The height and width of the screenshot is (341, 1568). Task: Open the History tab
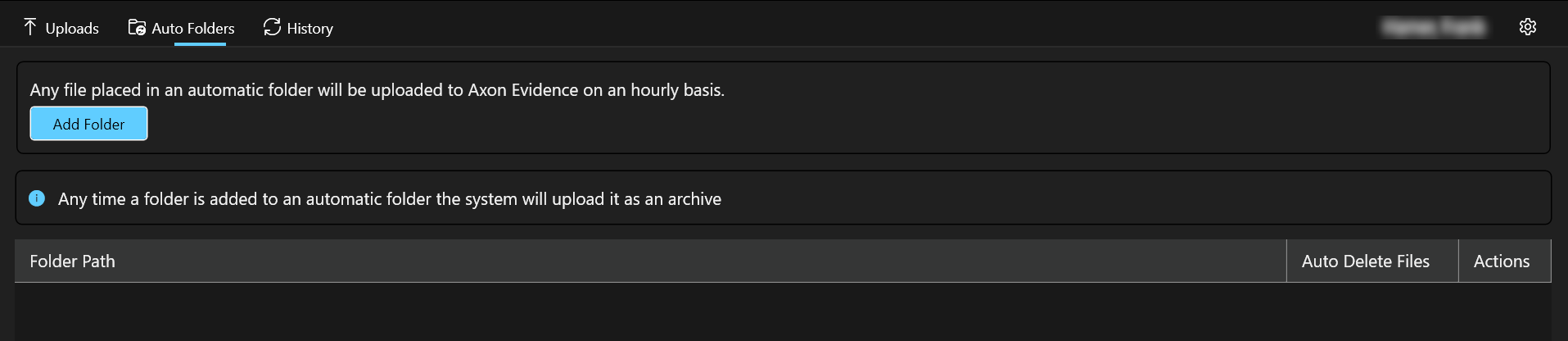tap(310, 29)
